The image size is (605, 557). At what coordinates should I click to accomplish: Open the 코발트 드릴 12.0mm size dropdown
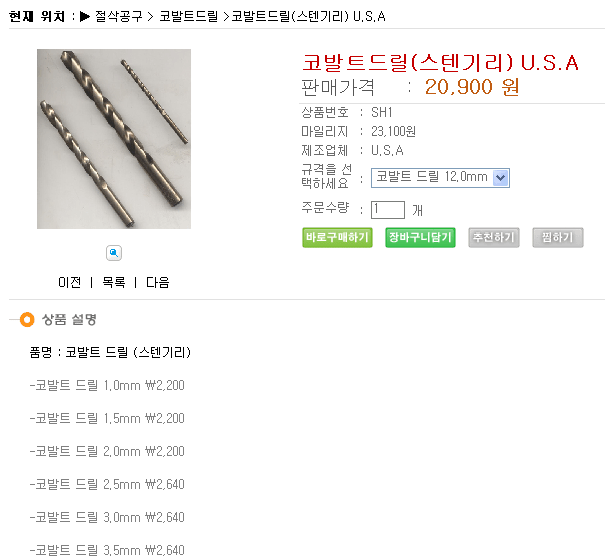[x=440, y=178]
